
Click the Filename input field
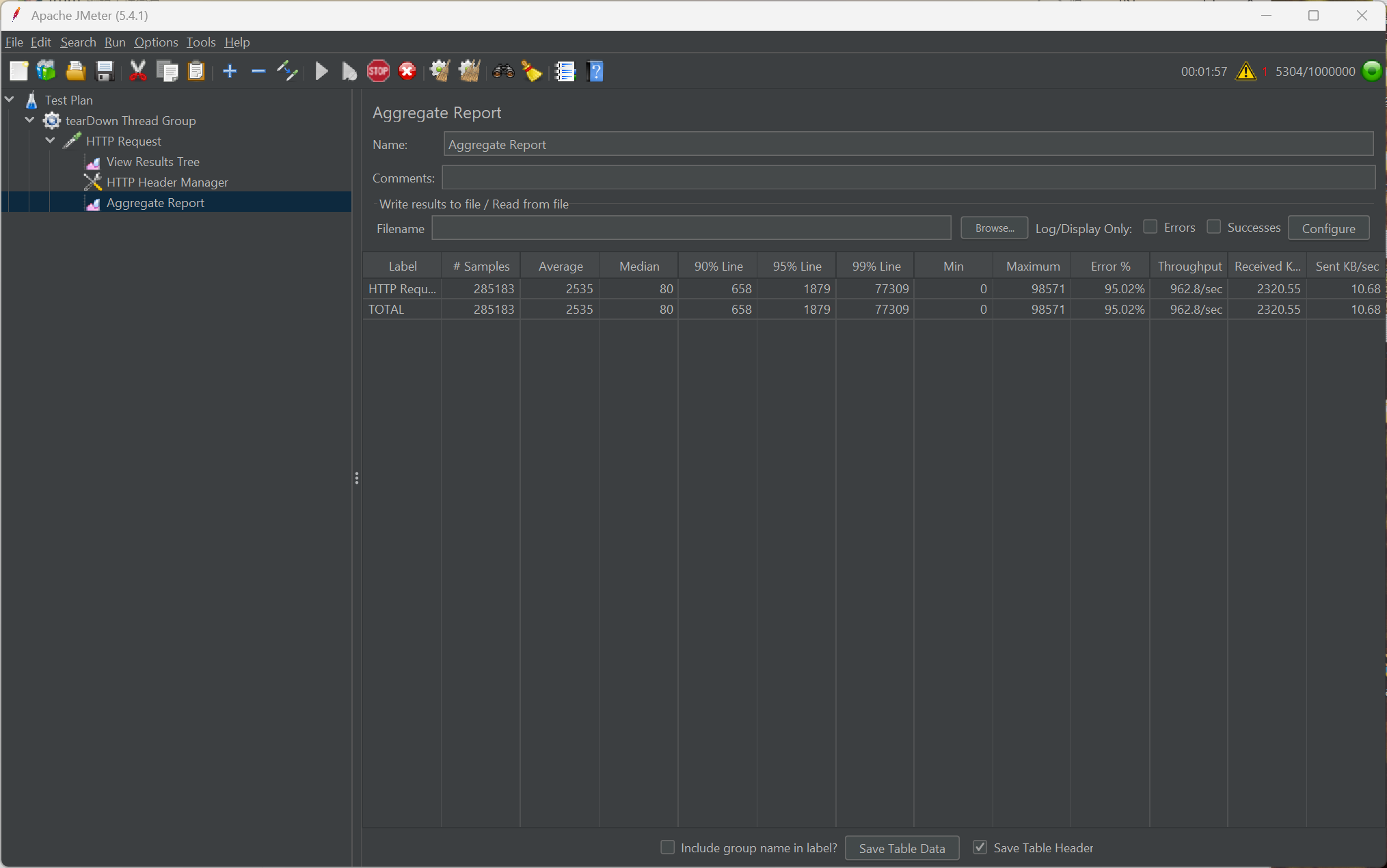click(x=691, y=228)
